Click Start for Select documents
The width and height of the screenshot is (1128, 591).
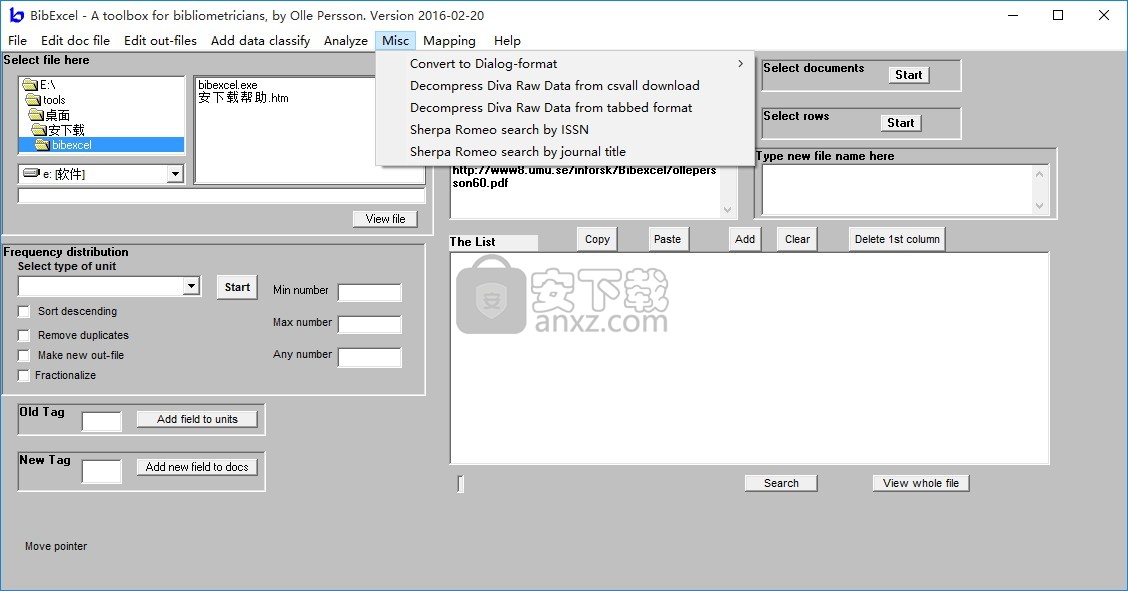coord(909,75)
